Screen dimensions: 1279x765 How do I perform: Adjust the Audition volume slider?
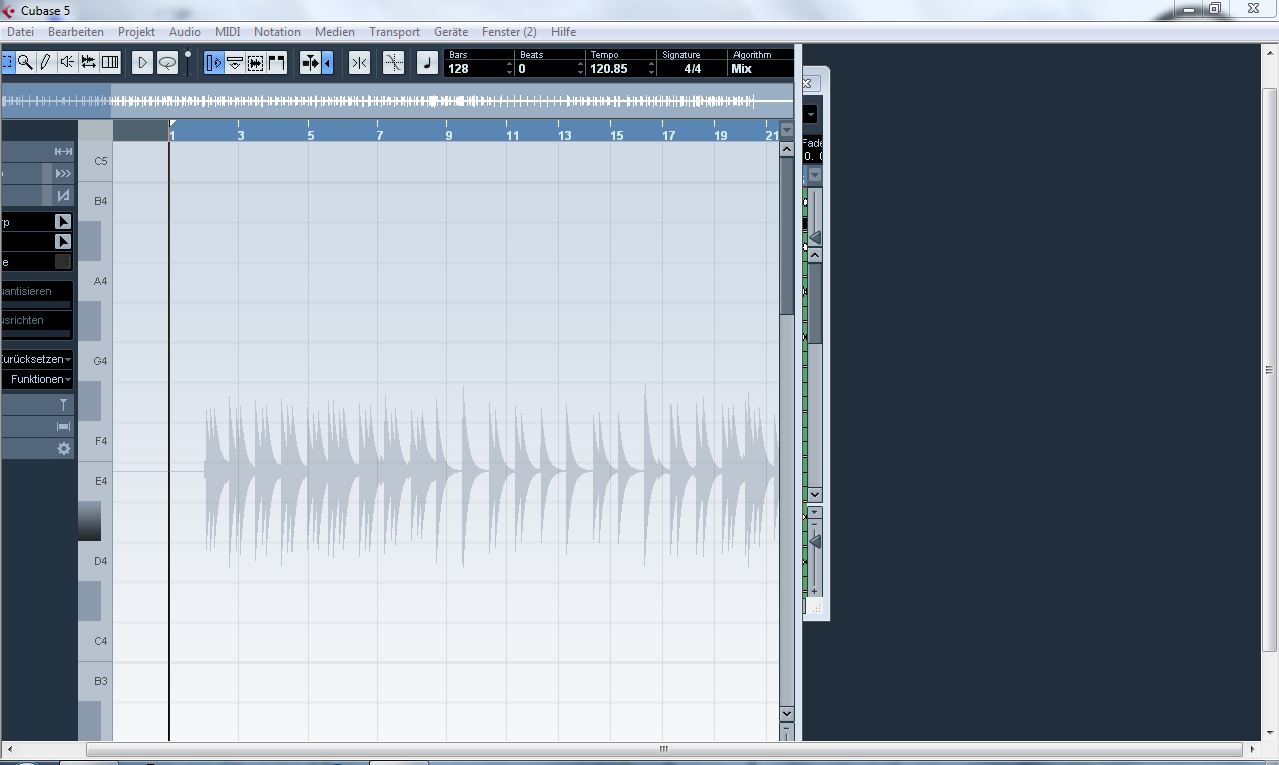point(187,62)
